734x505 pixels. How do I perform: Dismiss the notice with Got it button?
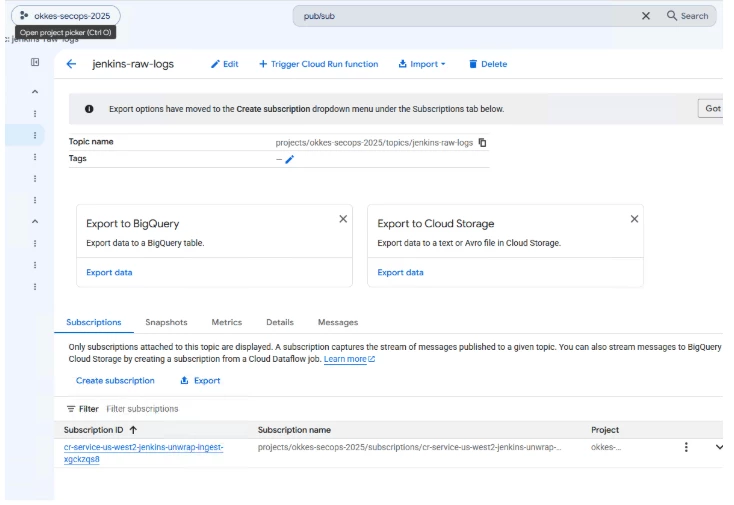pos(712,109)
